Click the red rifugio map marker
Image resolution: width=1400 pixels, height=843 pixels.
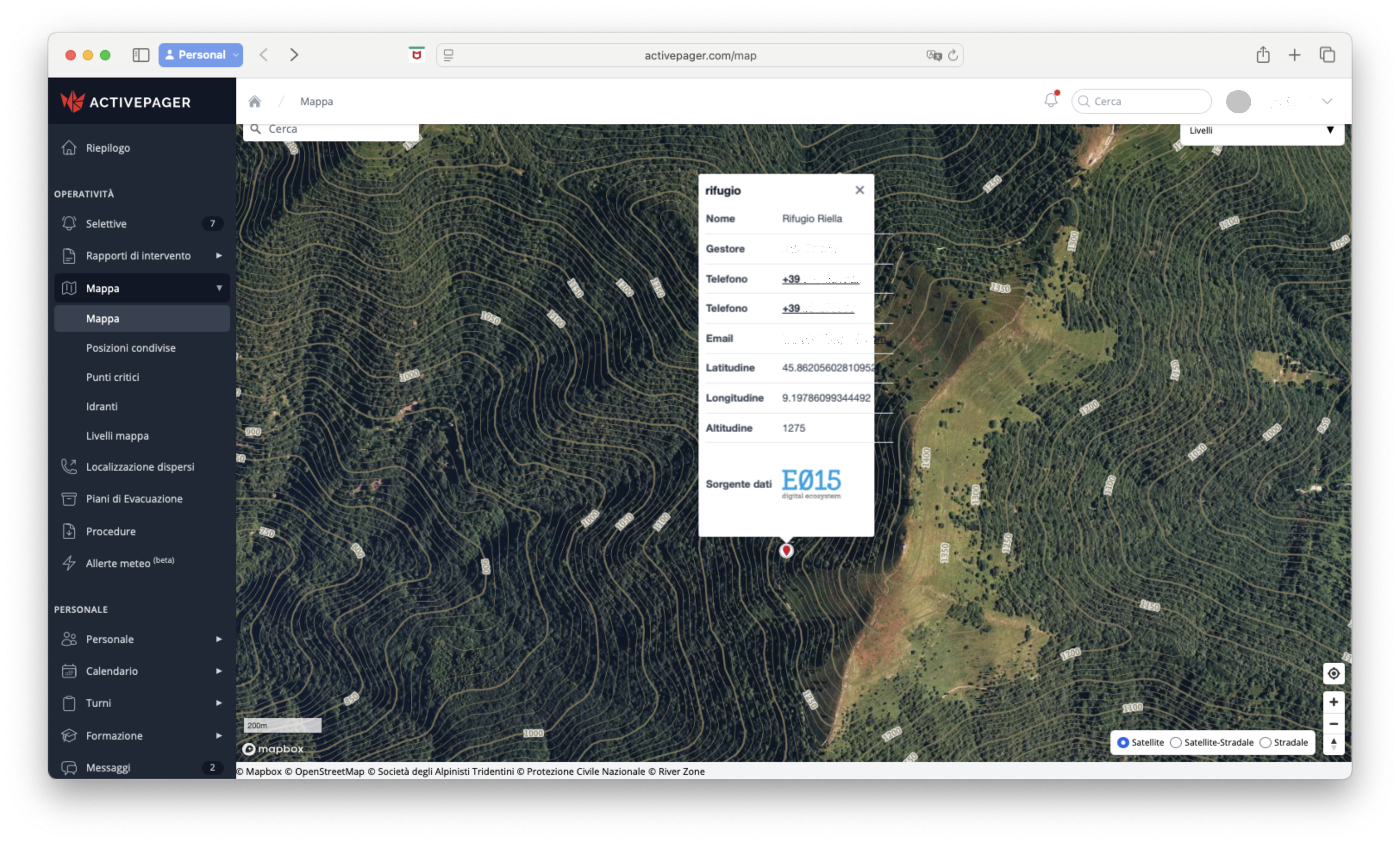click(x=786, y=550)
